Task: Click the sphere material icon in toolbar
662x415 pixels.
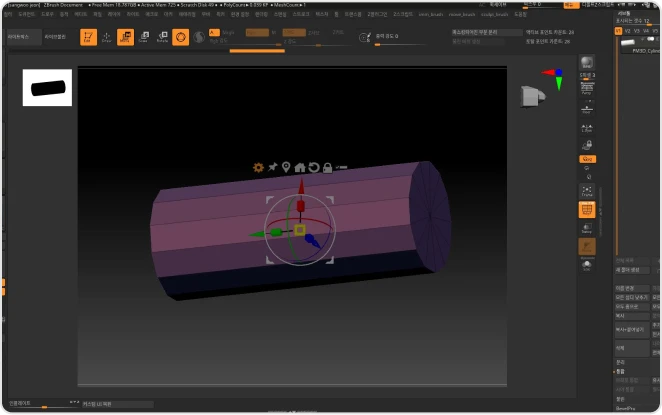Action: pyautogui.click(x=199, y=37)
